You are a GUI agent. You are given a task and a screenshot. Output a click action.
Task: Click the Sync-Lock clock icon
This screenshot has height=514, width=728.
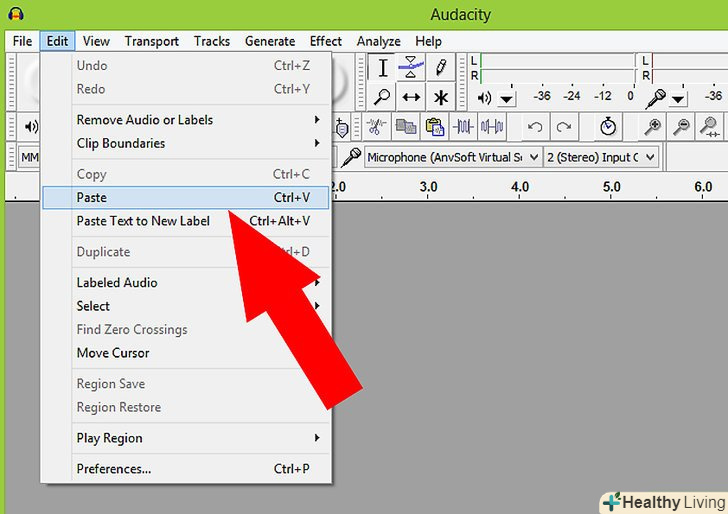pos(607,126)
